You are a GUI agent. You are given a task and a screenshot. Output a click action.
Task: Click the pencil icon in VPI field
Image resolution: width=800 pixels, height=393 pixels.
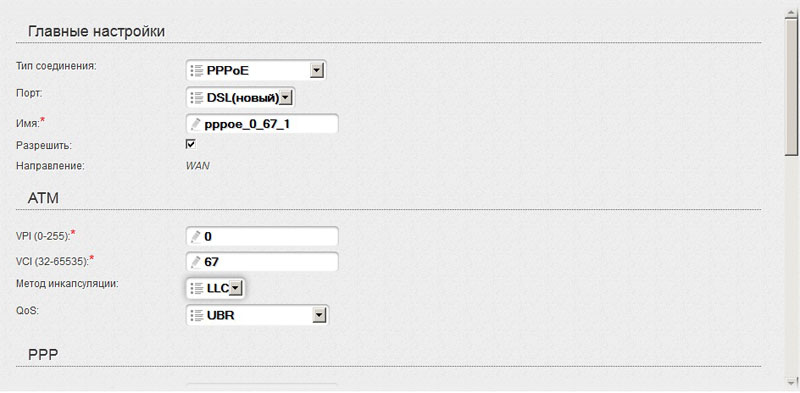point(196,236)
